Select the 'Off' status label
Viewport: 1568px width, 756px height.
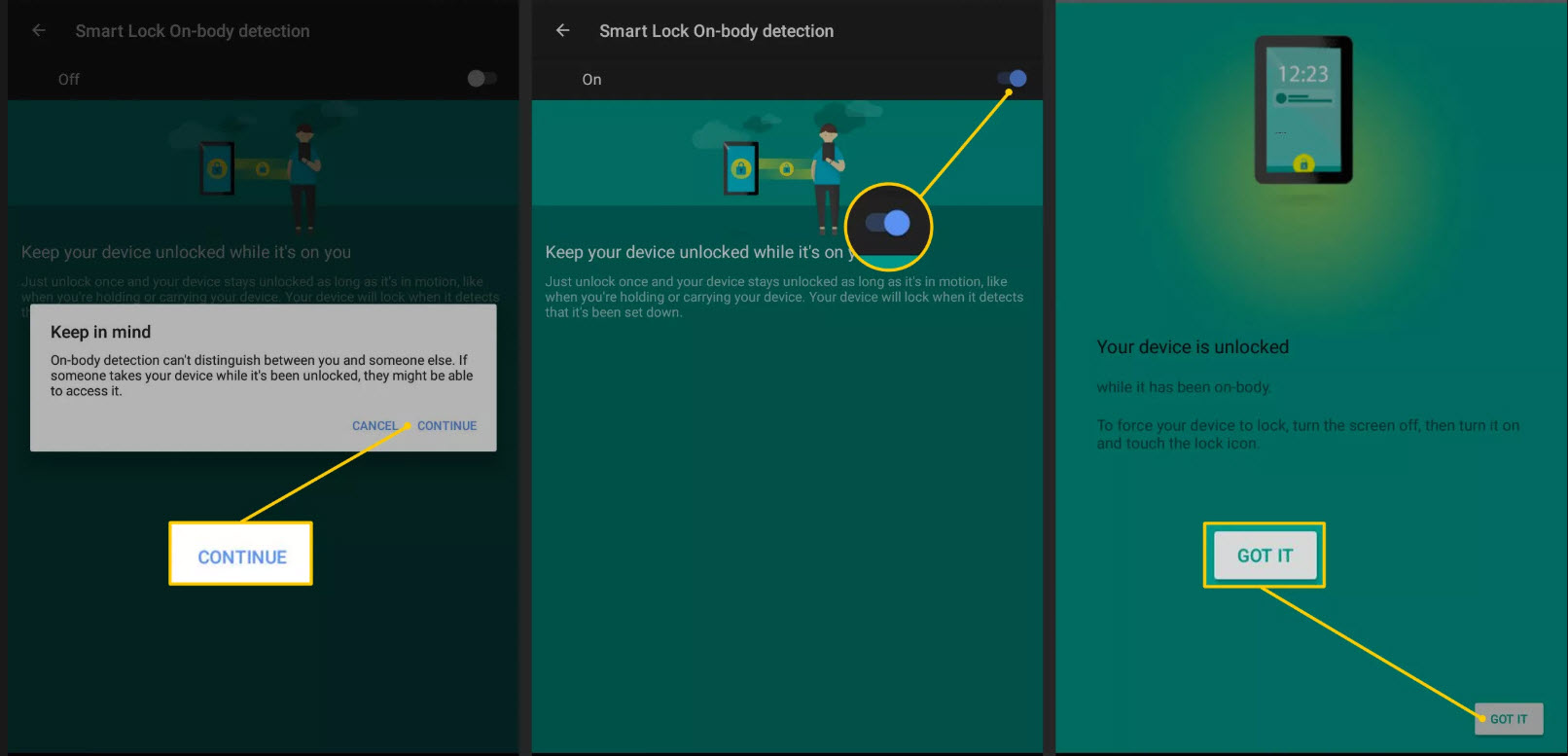pyautogui.click(x=68, y=80)
